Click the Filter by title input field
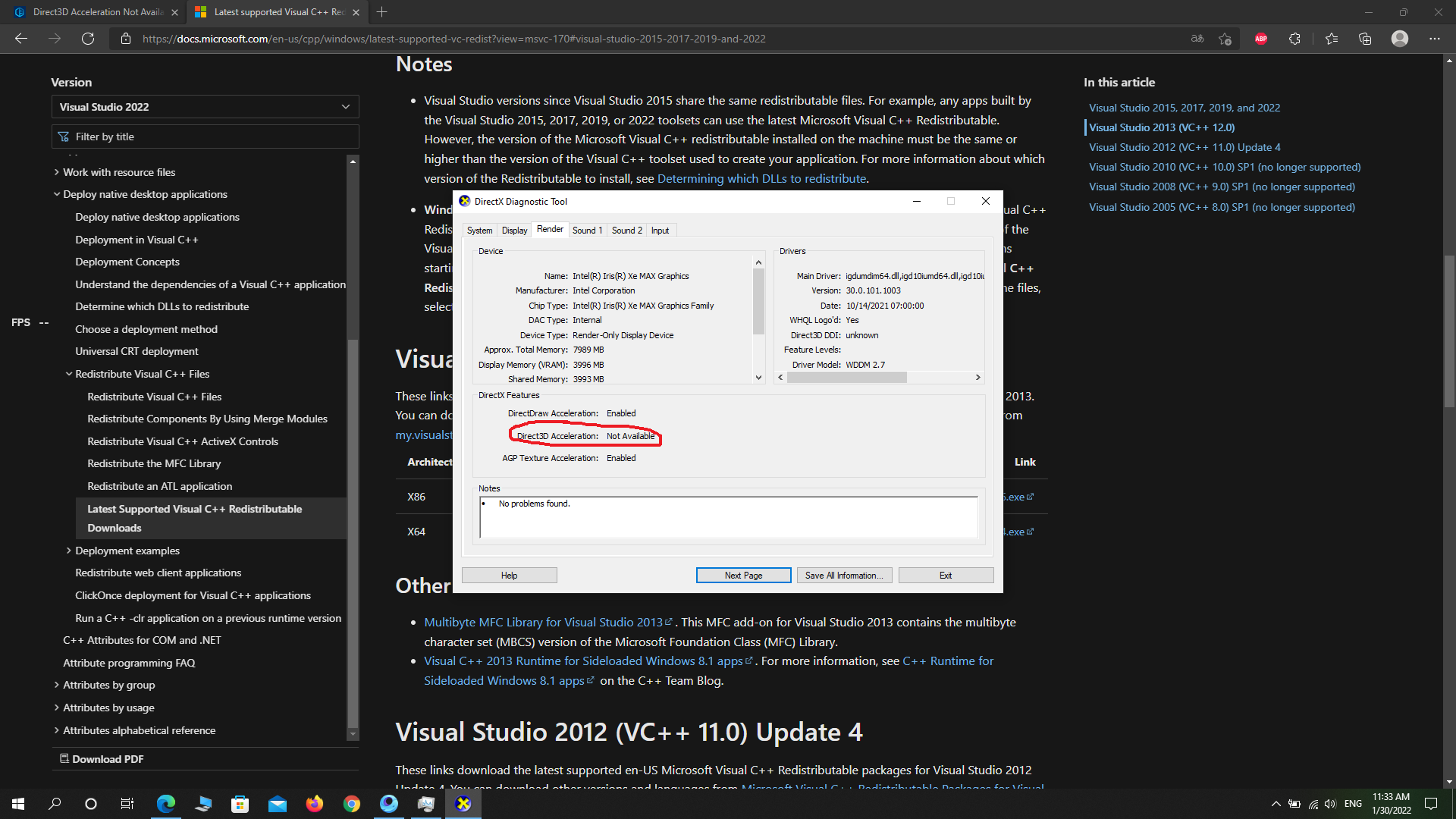 click(x=205, y=136)
